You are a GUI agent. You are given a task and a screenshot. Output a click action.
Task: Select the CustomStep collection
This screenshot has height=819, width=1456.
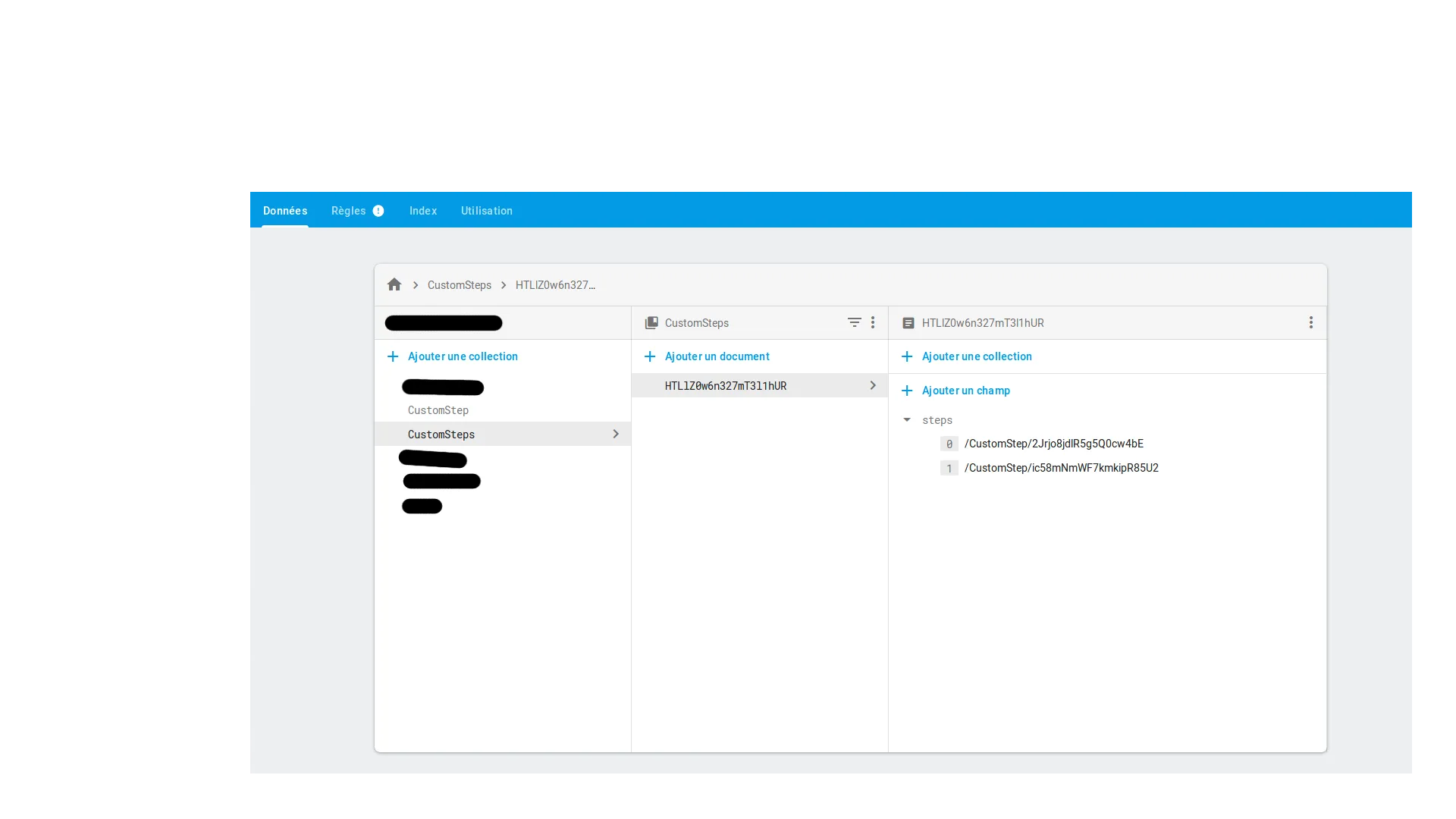[438, 410]
